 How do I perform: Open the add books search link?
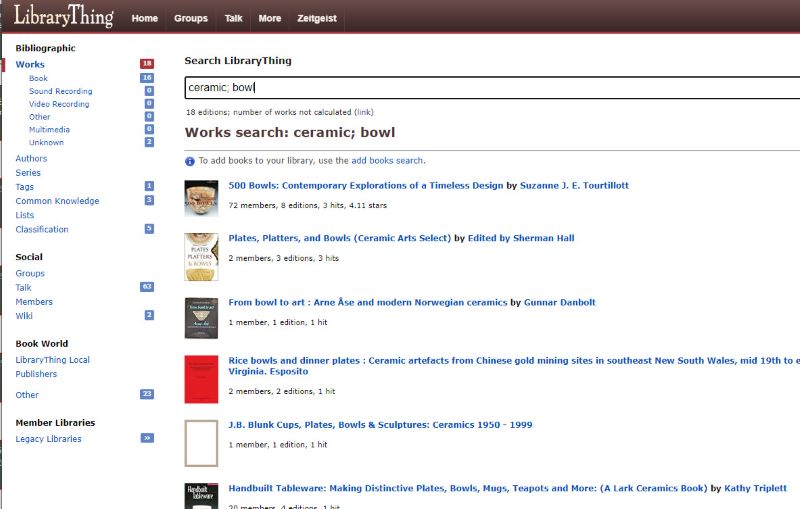pyautogui.click(x=387, y=161)
